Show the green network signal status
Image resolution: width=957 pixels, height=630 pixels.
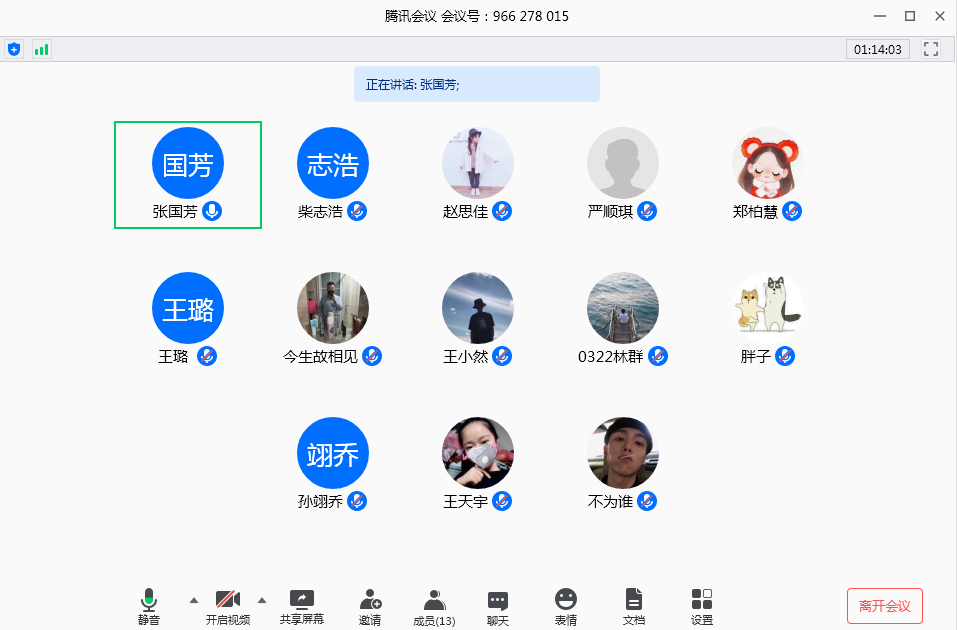click(x=41, y=49)
